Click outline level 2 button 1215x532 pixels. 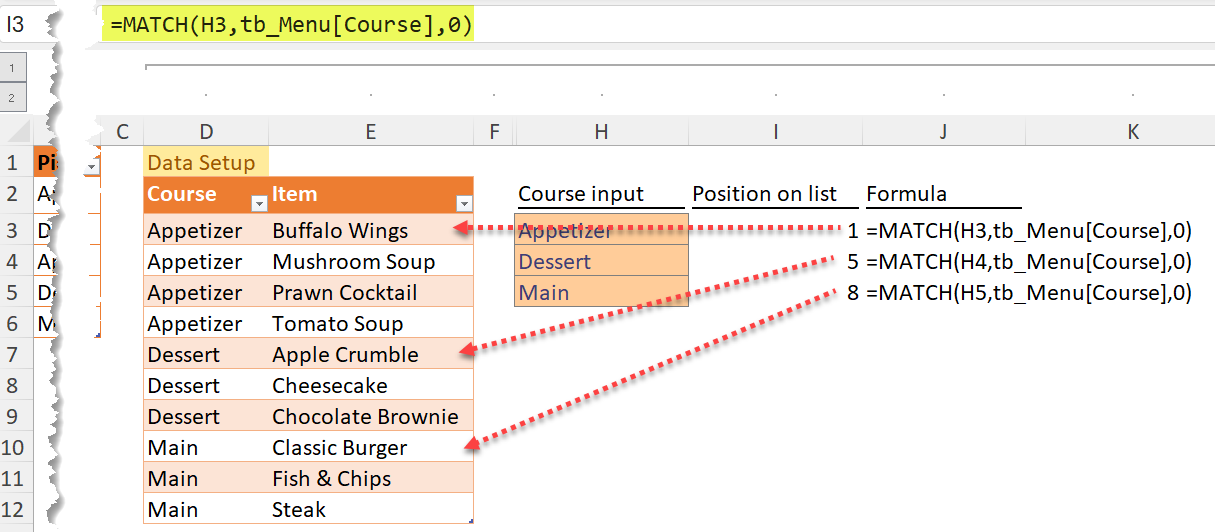[12, 97]
